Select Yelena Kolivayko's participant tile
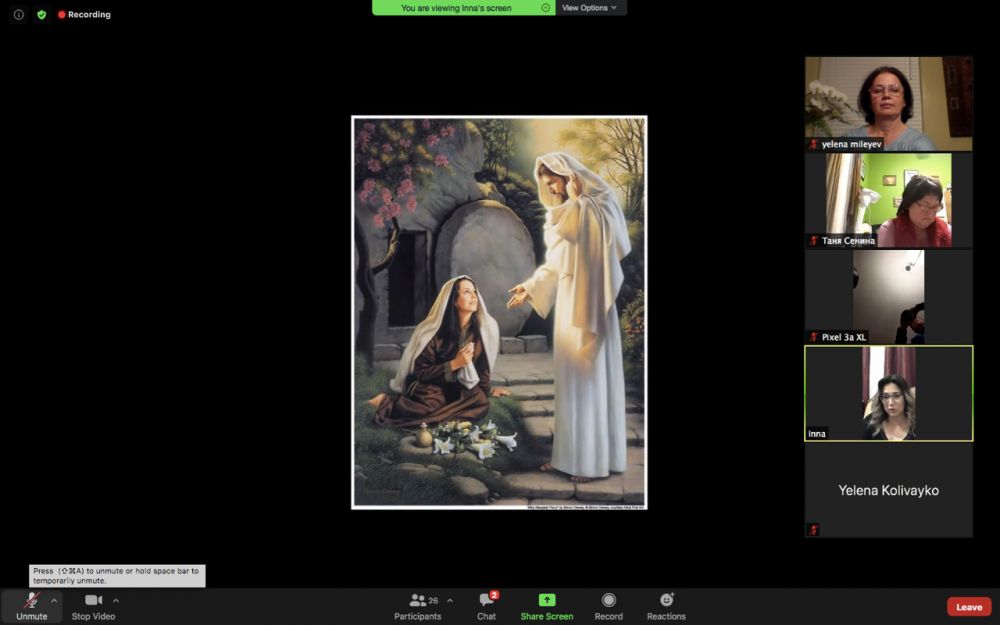This screenshot has height=625, width=1000. [888, 490]
